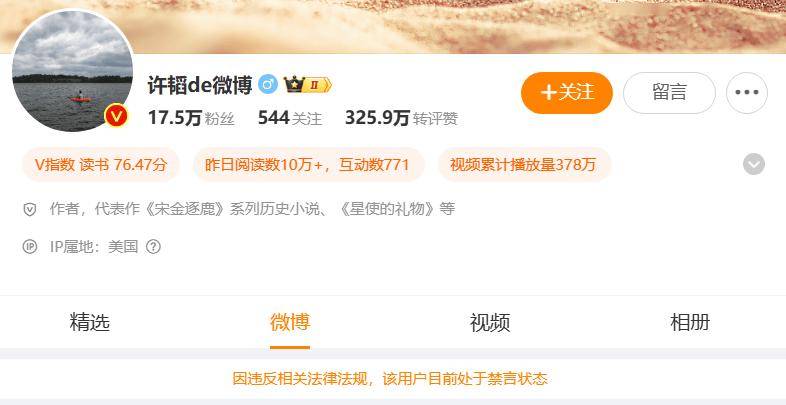Click the IP icon beside IP属地
Image resolution: width=786 pixels, height=405 pixels.
pyautogui.click(x=30, y=247)
